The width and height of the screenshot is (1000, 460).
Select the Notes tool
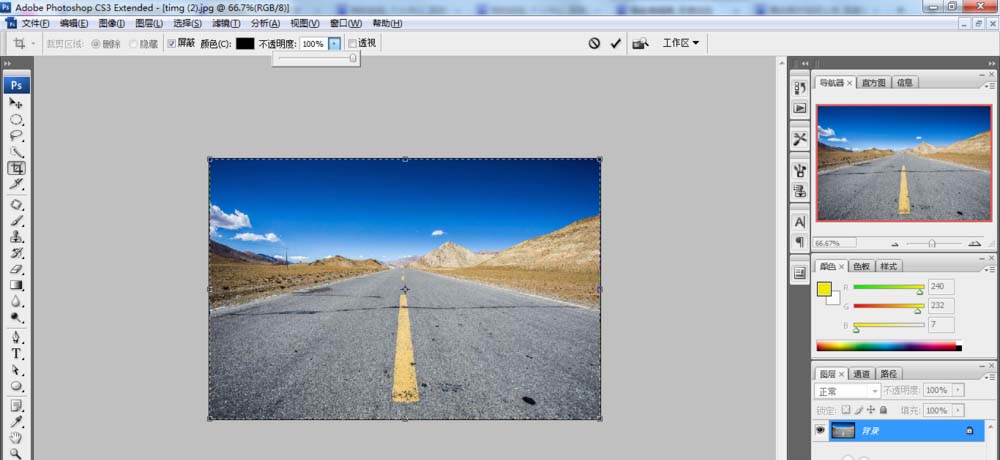tap(17, 406)
